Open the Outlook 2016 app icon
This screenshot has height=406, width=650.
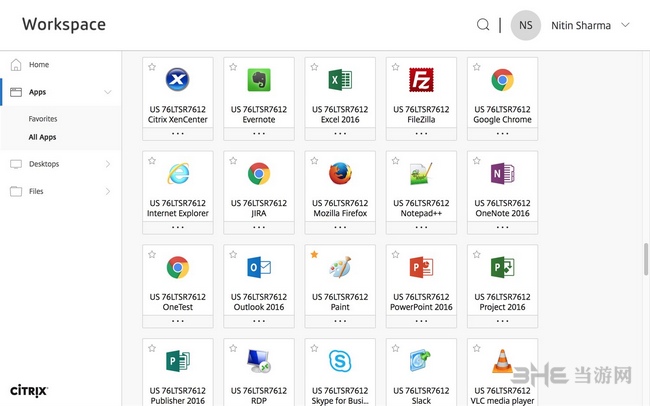259,267
